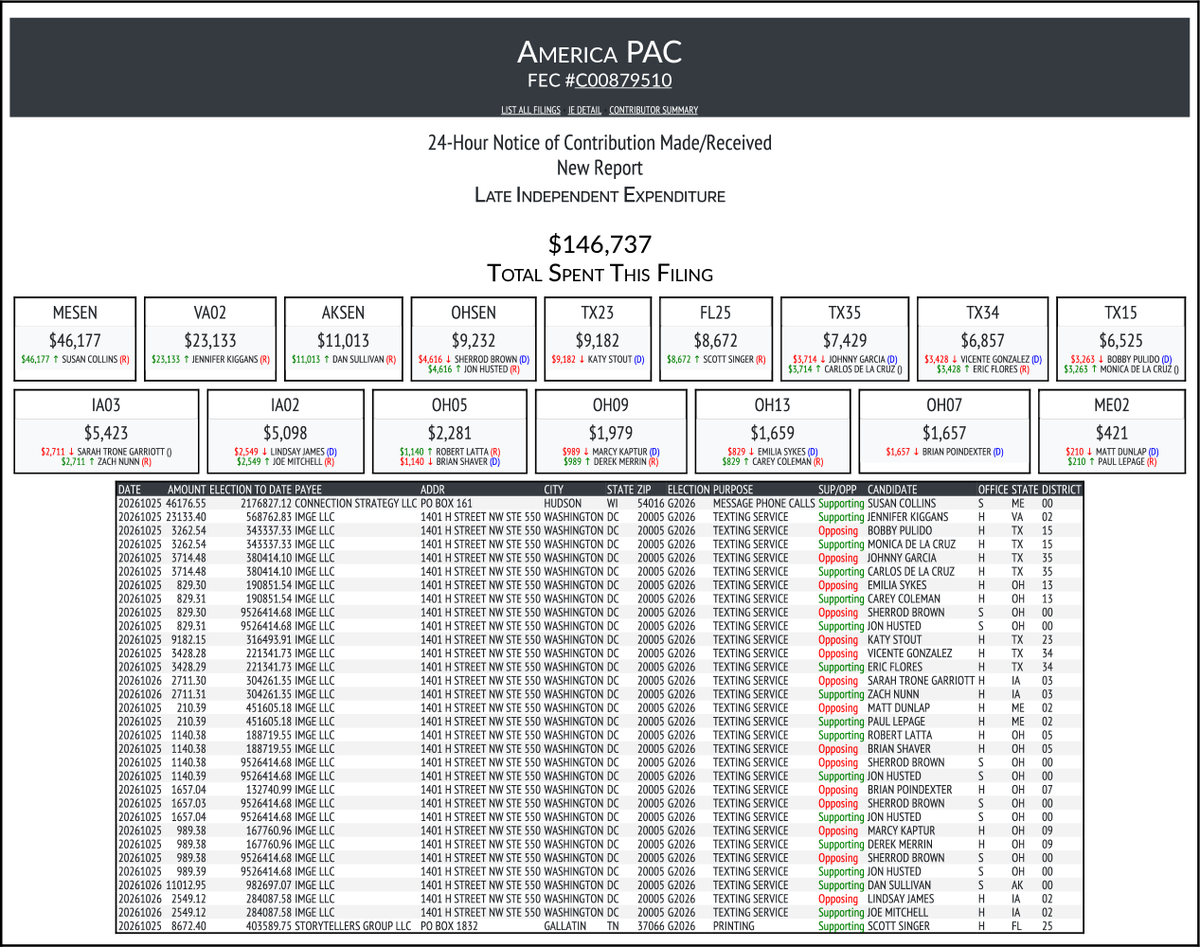Click the 11012.95 amount cell
The width and height of the screenshot is (1200, 947).
tap(186, 885)
